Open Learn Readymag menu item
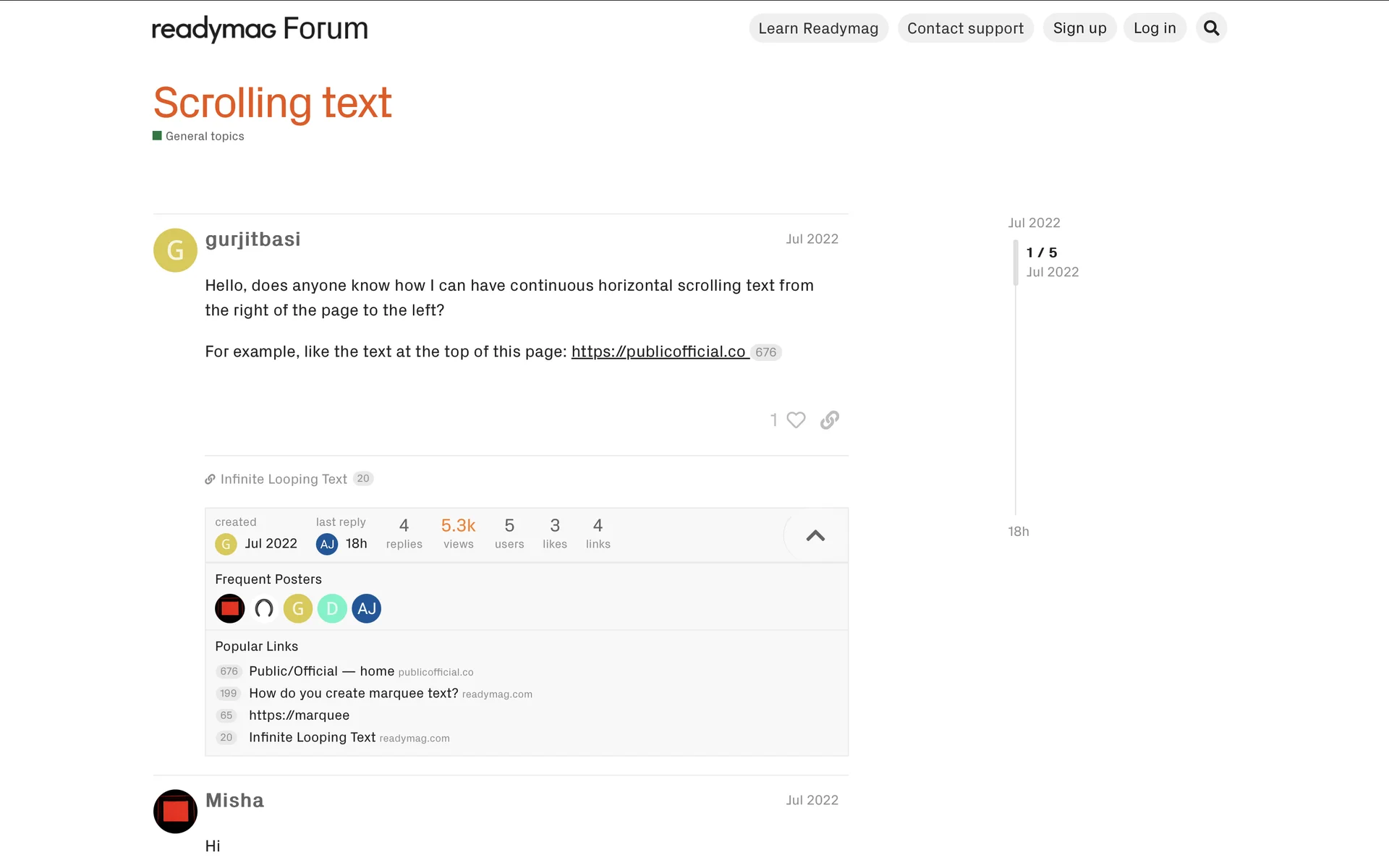Viewport: 1389px width, 868px height. click(x=818, y=28)
